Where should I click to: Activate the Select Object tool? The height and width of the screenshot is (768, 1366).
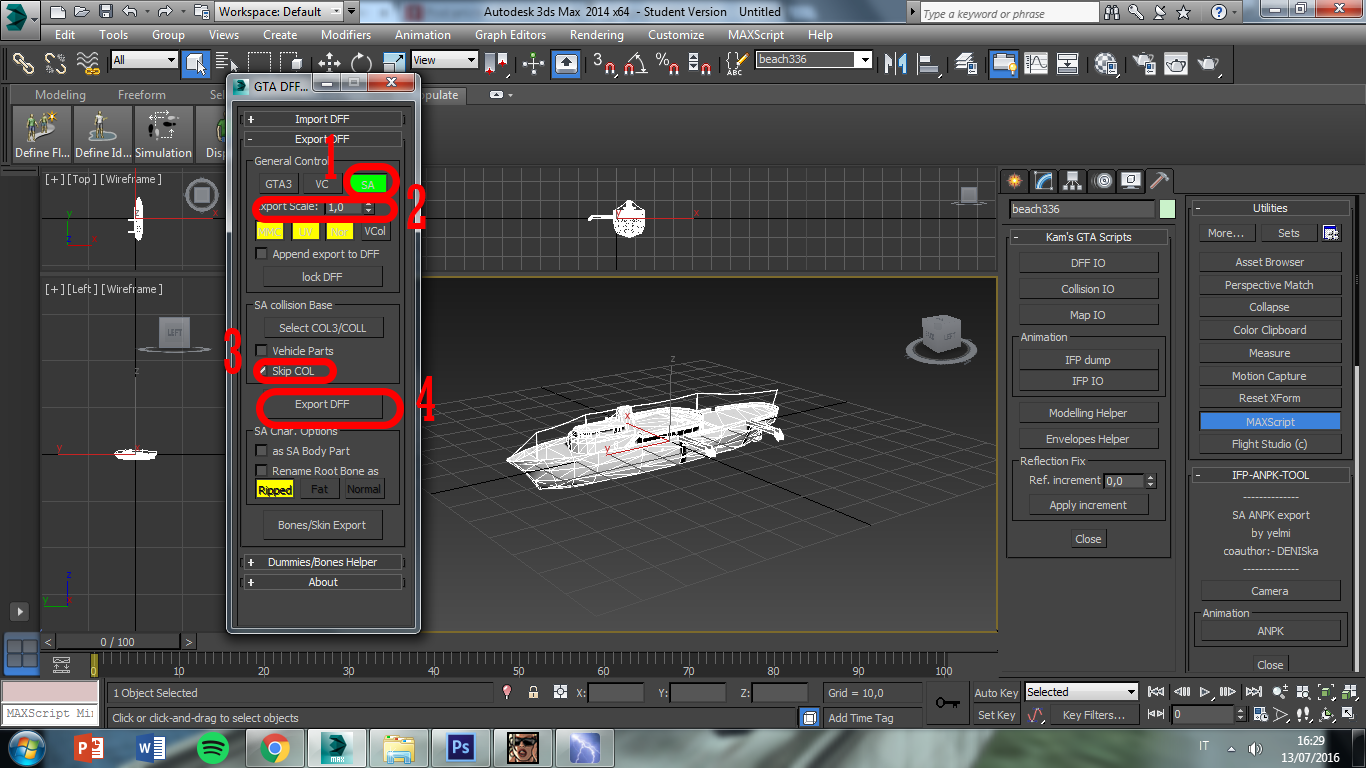(195, 63)
